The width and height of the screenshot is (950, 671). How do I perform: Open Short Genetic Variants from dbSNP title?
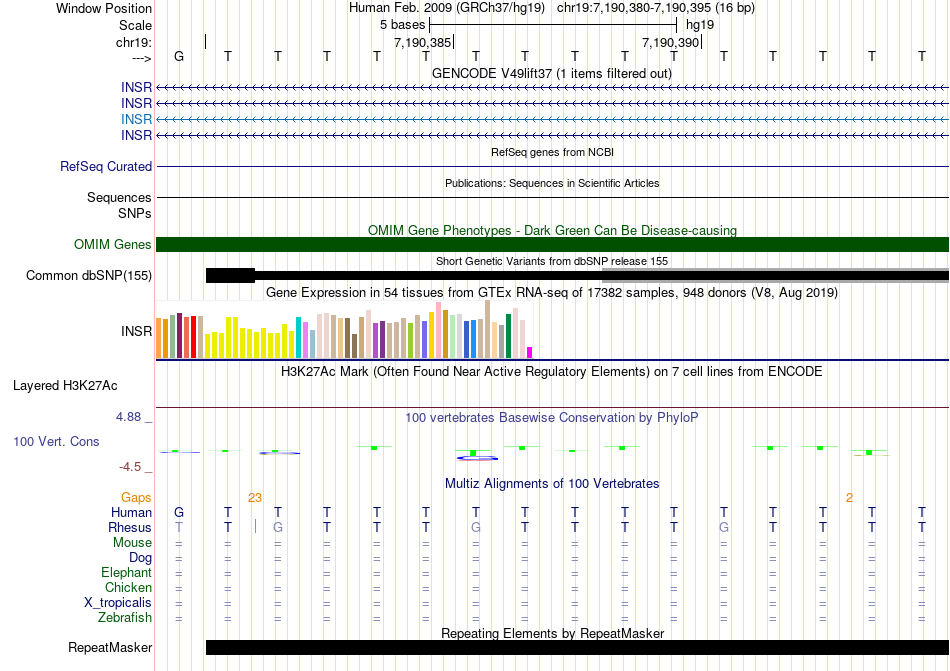click(552, 261)
